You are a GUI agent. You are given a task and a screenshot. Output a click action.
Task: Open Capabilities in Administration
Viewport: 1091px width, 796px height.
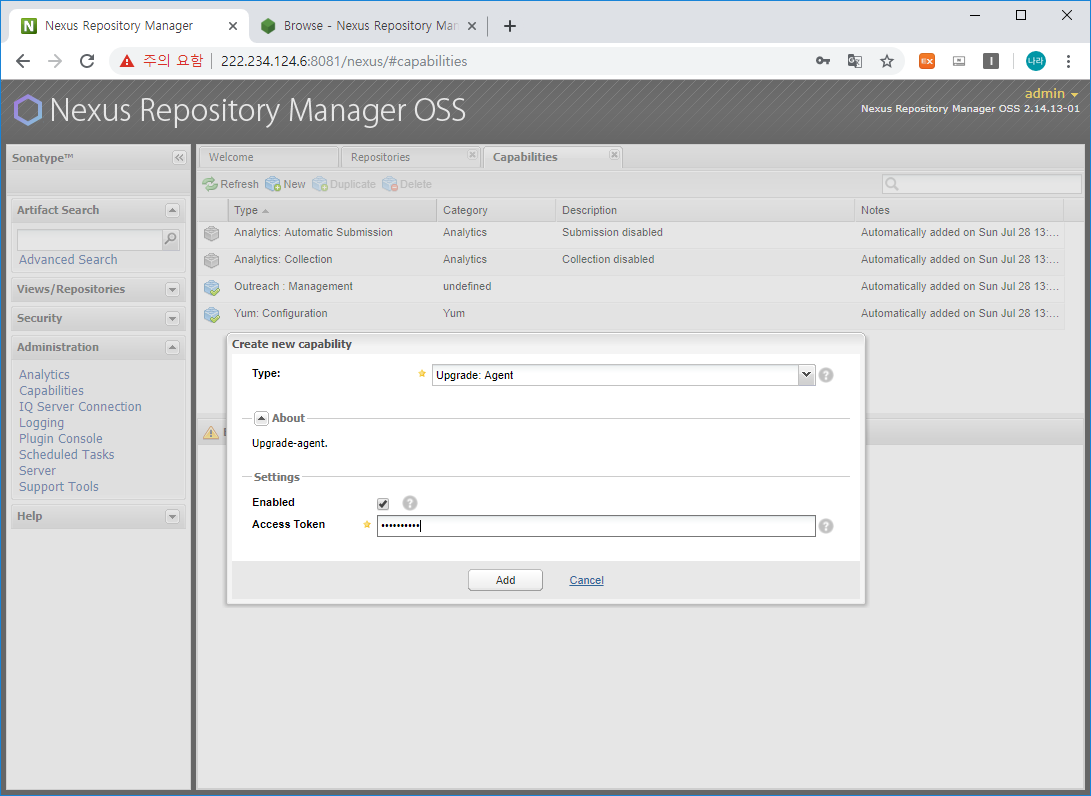51,390
